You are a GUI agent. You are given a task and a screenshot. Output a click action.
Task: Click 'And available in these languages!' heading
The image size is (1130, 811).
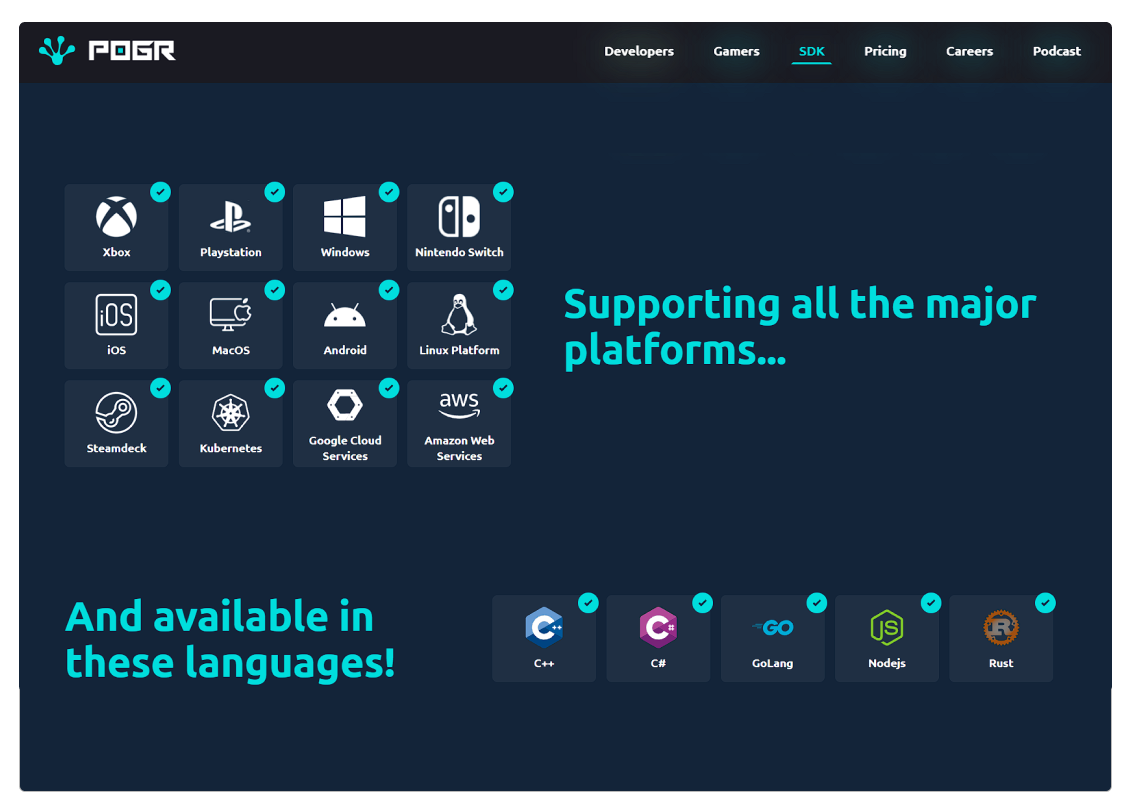tap(230, 639)
